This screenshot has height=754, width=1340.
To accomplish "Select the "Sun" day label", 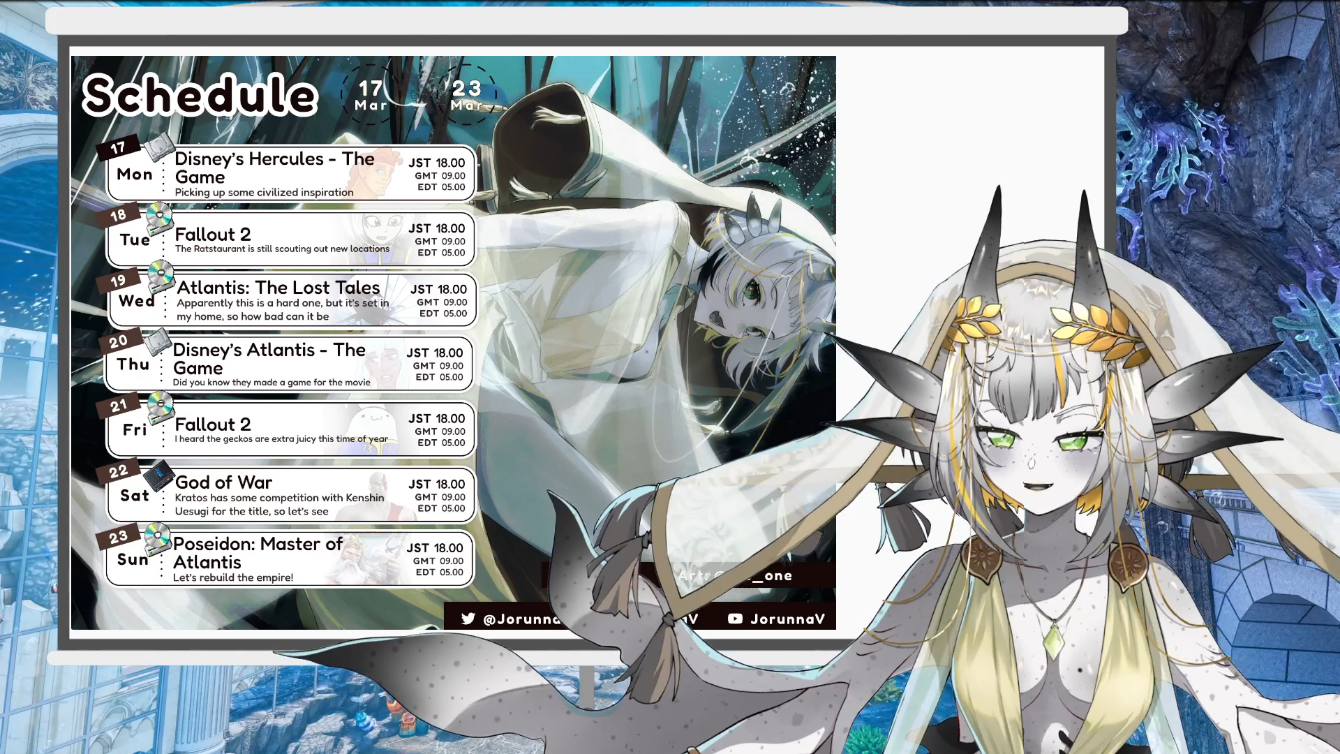I will pos(133,560).
